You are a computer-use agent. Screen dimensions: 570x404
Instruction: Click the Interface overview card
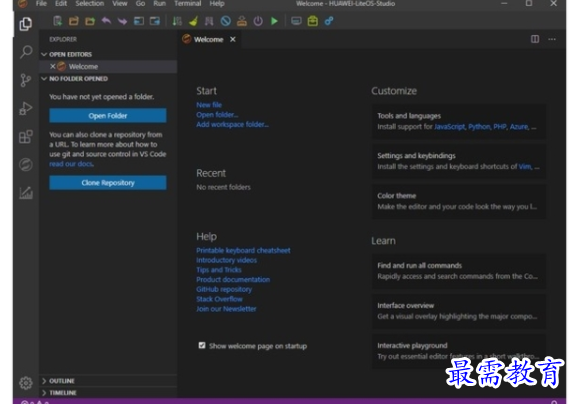click(458, 311)
